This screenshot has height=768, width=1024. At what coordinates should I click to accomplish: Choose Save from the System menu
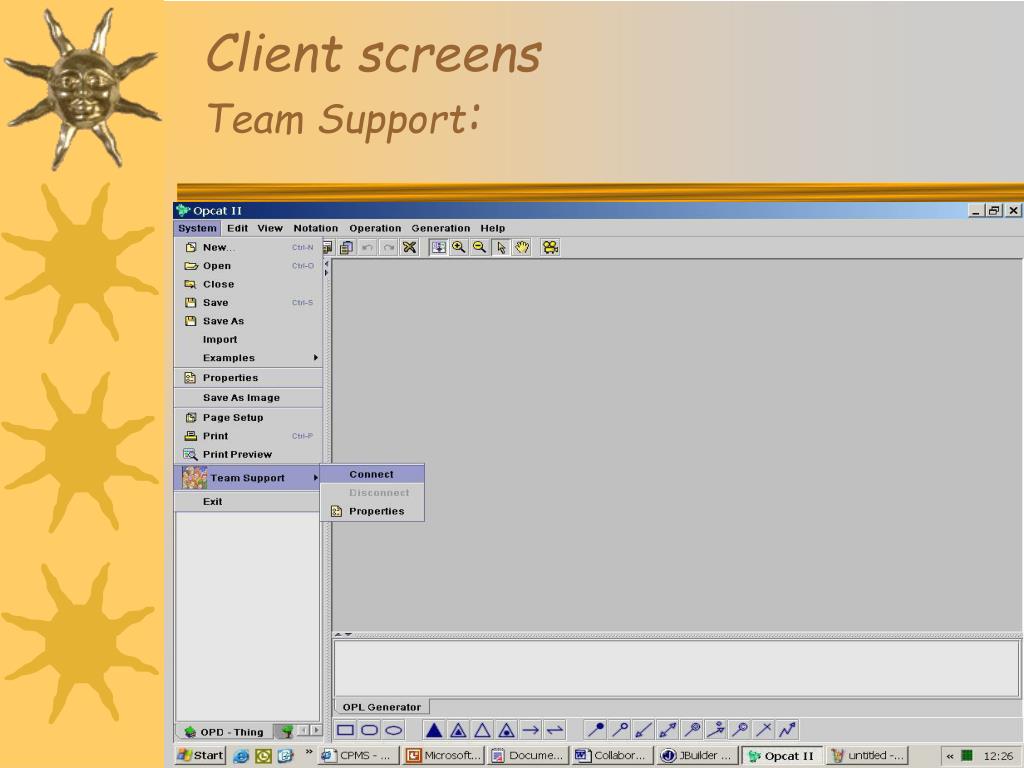coord(249,302)
